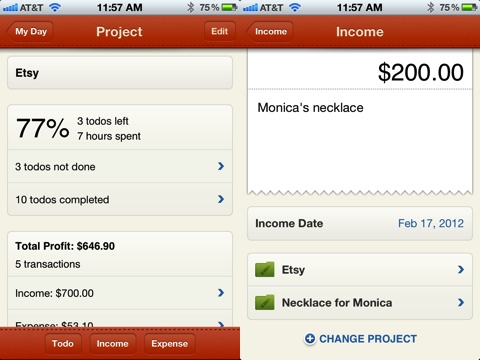Tap the Bluetooth icon in left status bar
Viewport: 480px width, 360px height.
pos(191,7)
